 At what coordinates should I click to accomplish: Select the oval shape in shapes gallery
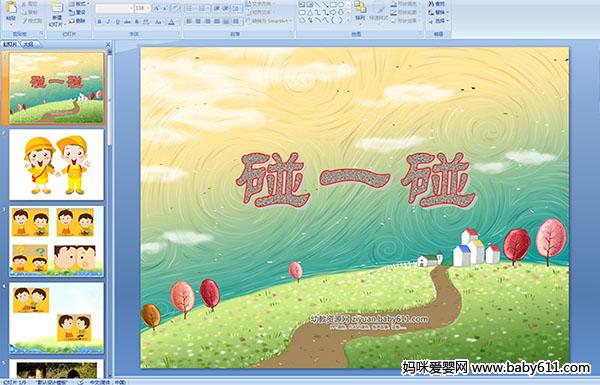[x=340, y=5]
